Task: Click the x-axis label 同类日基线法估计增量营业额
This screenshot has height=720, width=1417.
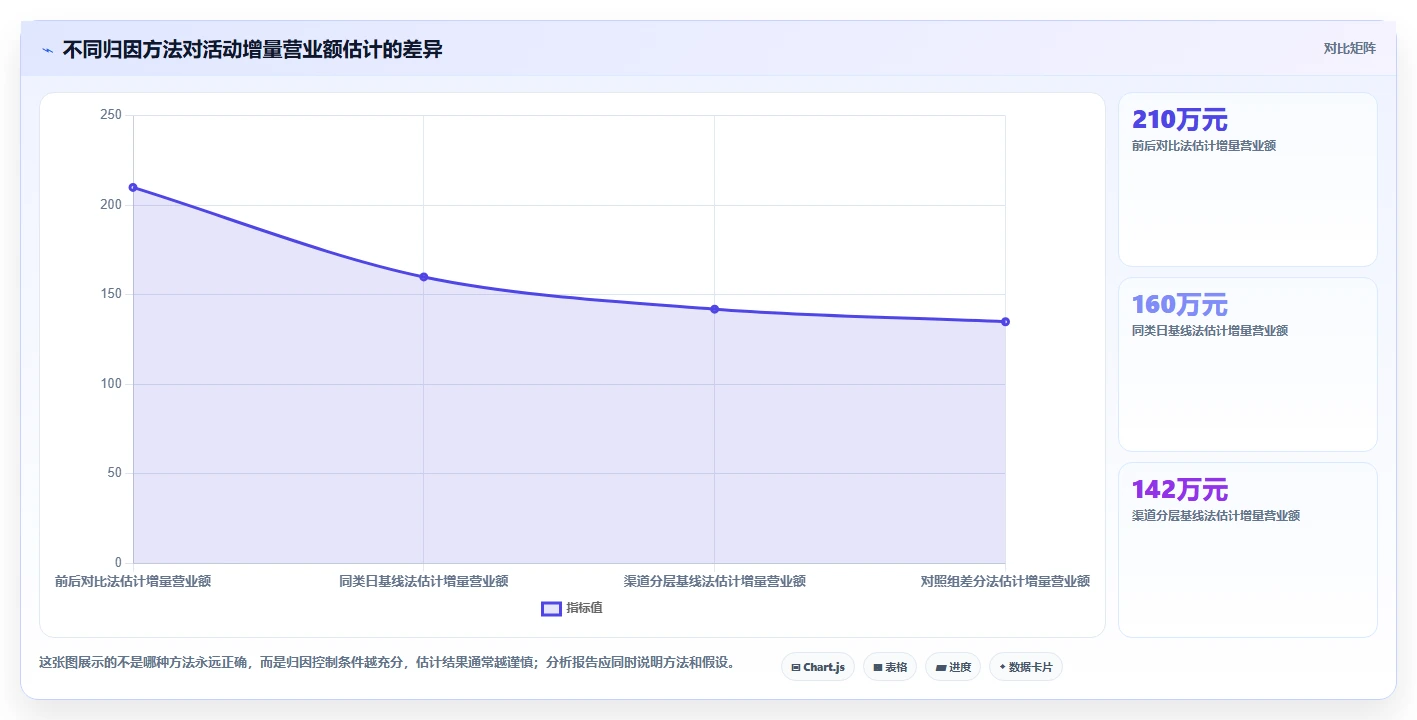Action: (x=423, y=581)
